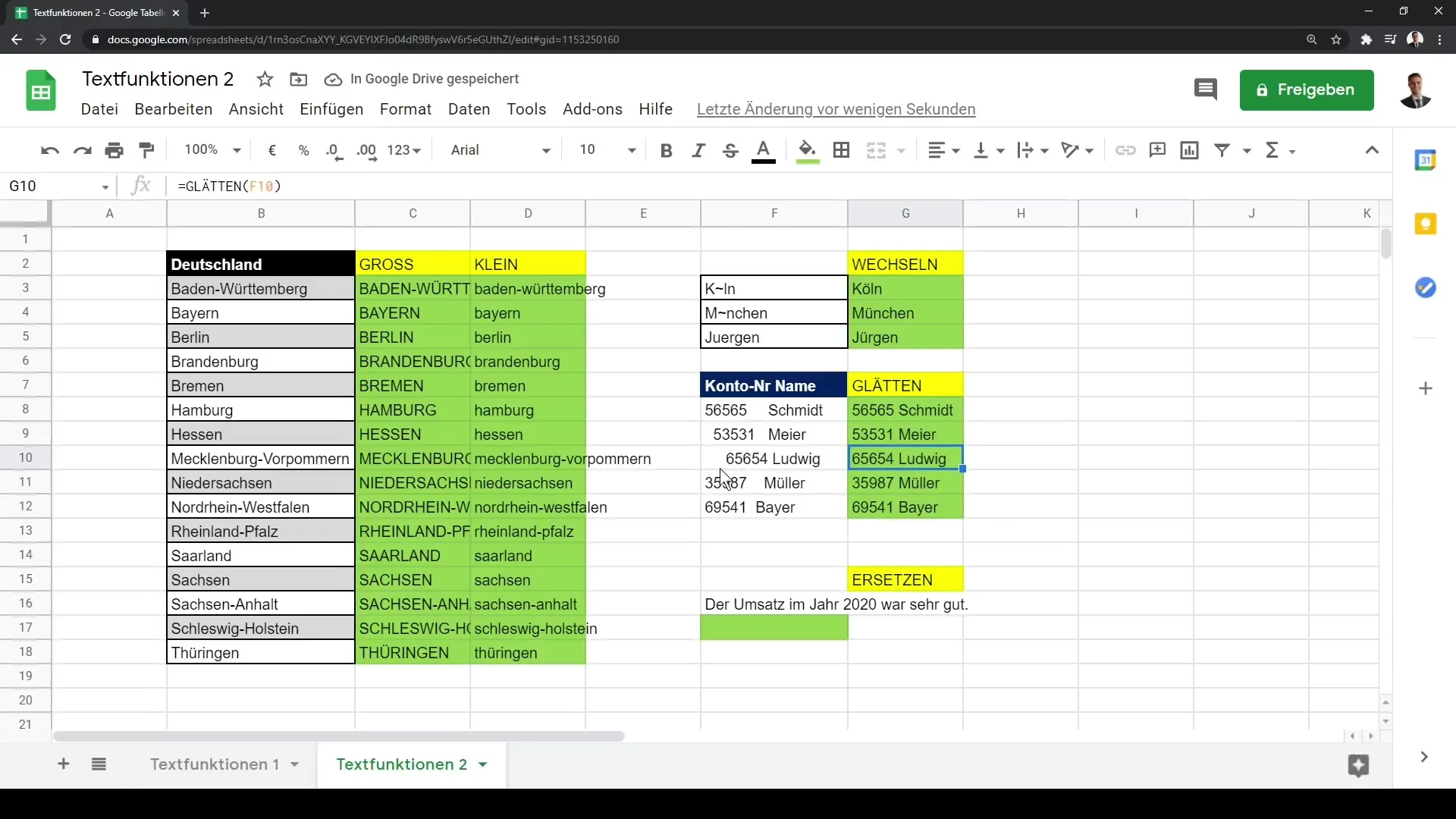Hide the side panel
1456x819 pixels.
tap(1424, 757)
